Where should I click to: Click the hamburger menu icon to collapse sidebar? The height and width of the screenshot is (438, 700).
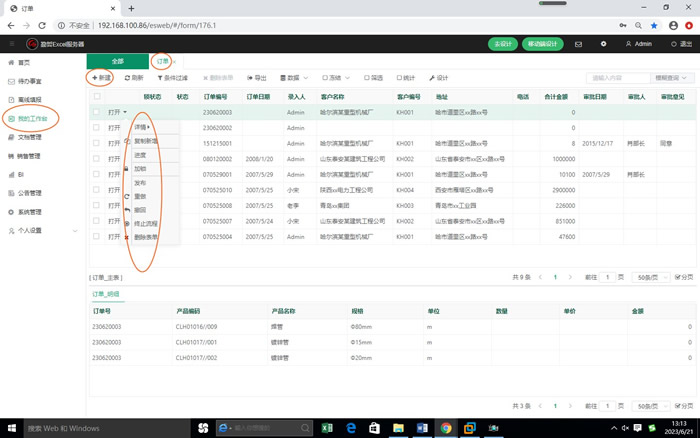[x=11, y=44]
